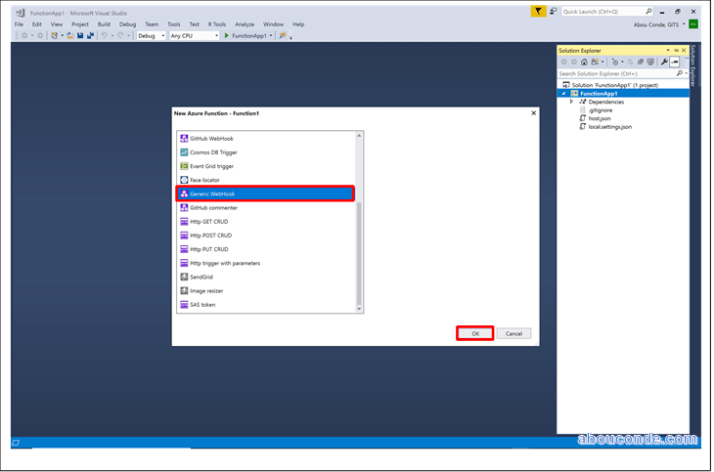Click the Save All toolbar icon

point(91,36)
